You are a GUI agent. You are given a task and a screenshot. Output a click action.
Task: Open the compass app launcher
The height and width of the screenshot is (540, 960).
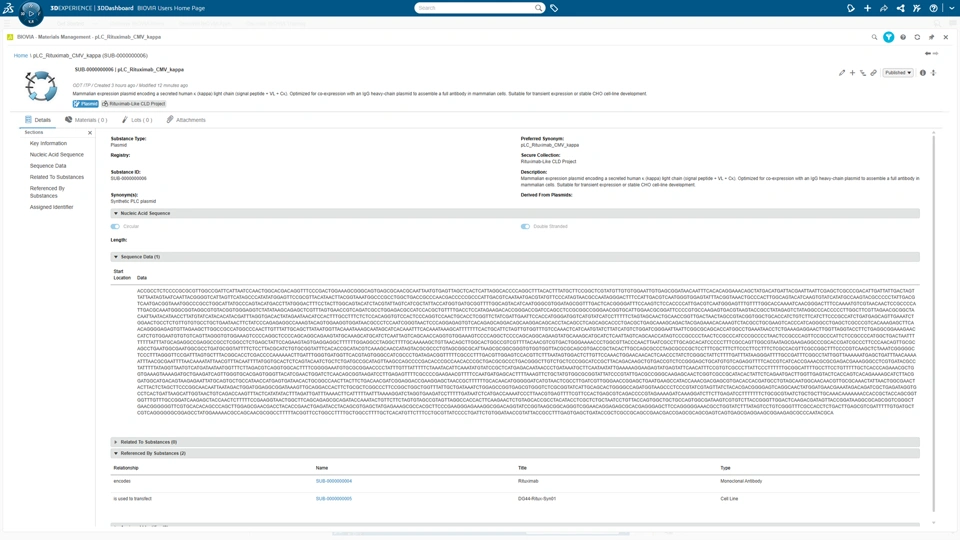(x=31, y=12)
